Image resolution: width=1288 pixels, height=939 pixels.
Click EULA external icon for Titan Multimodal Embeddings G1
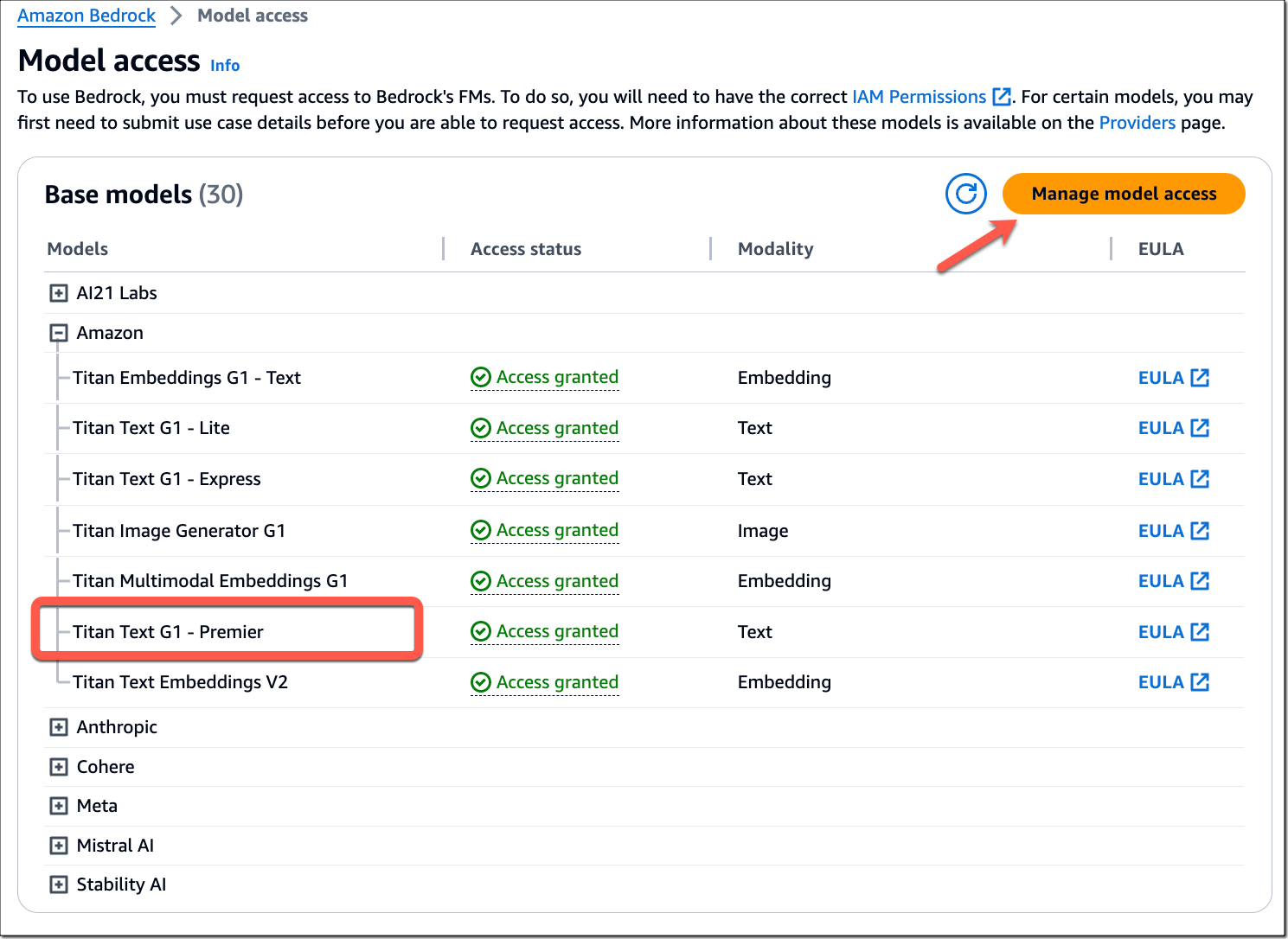coord(1200,581)
